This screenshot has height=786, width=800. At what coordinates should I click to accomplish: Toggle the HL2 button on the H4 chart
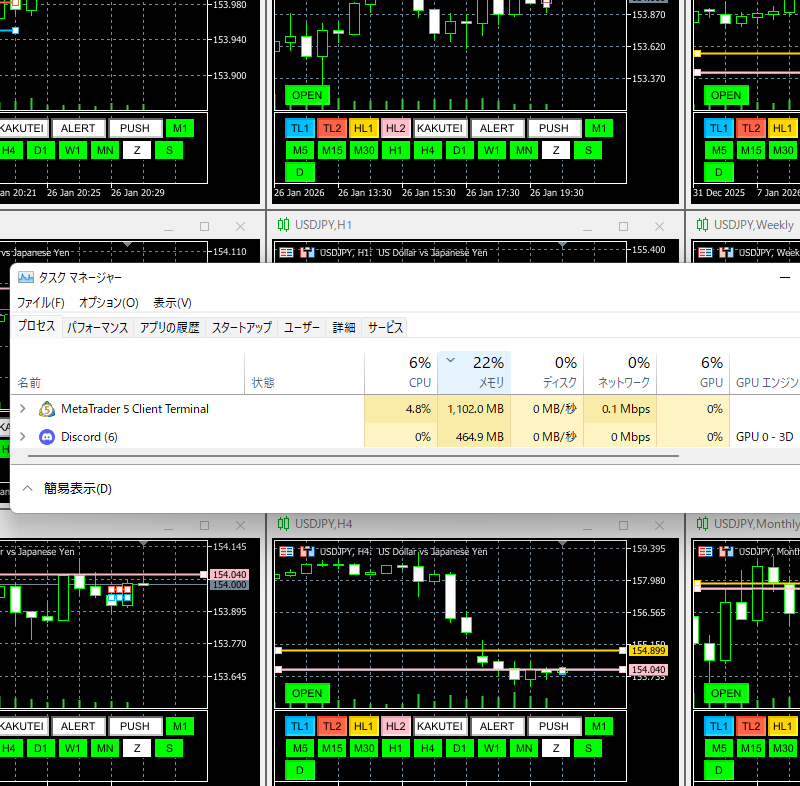(x=395, y=726)
